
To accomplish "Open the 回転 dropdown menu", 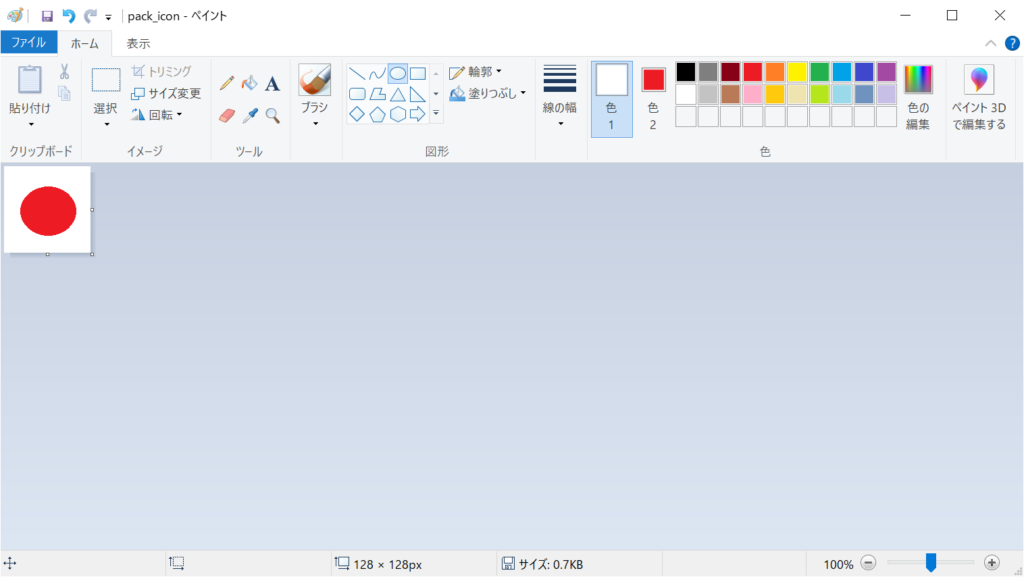I will 157,115.
